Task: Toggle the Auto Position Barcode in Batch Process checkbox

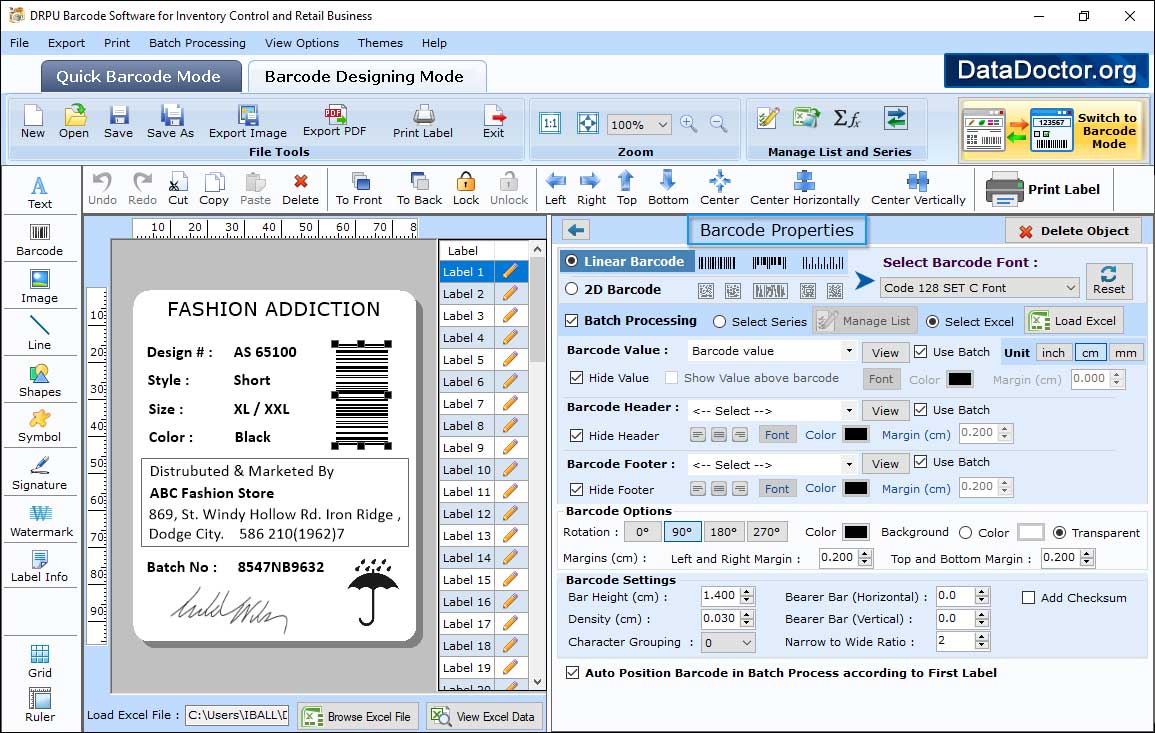Action: (572, 673)
